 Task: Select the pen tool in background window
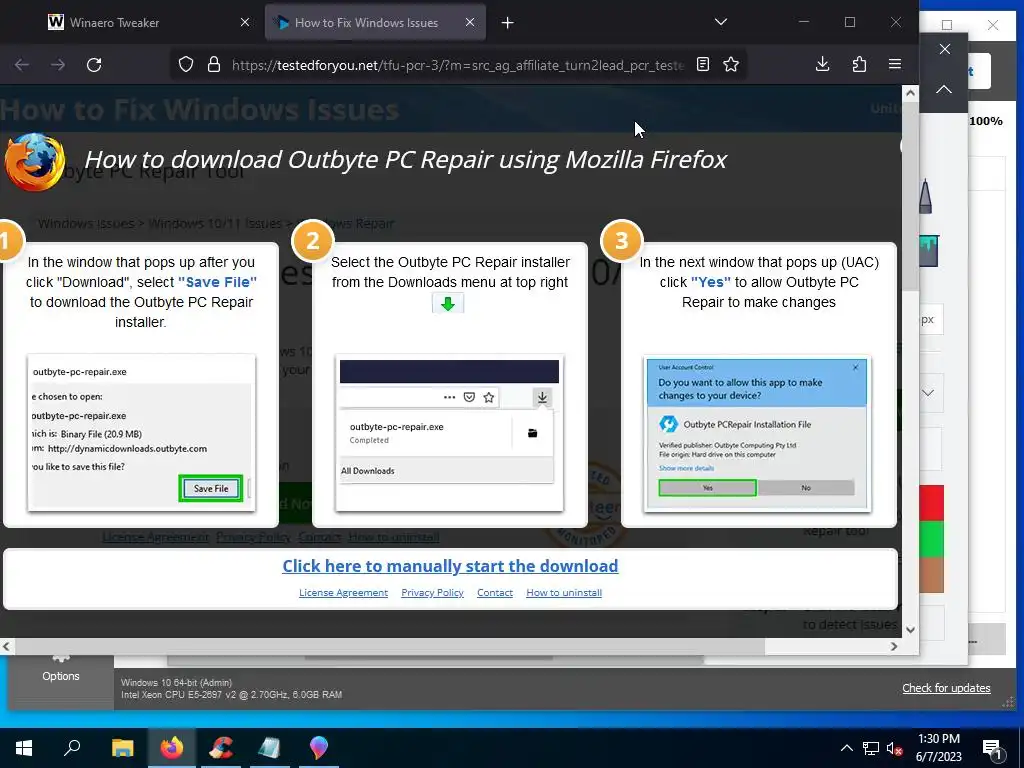pos(925,197)
